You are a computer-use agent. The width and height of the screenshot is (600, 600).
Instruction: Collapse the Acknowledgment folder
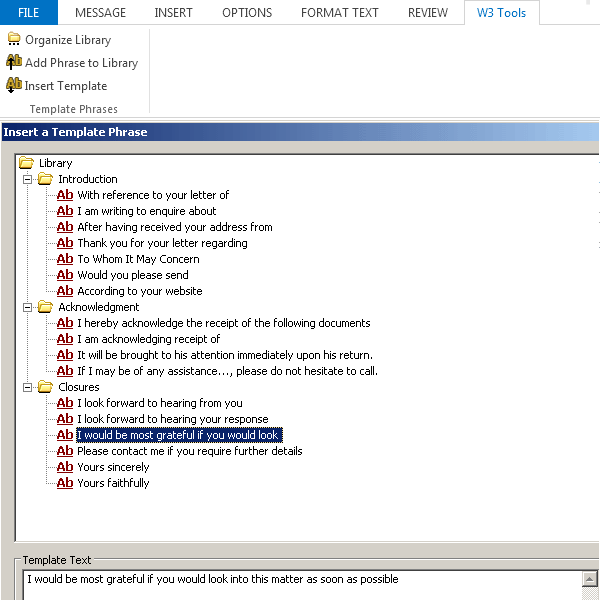tap(27, 307)
